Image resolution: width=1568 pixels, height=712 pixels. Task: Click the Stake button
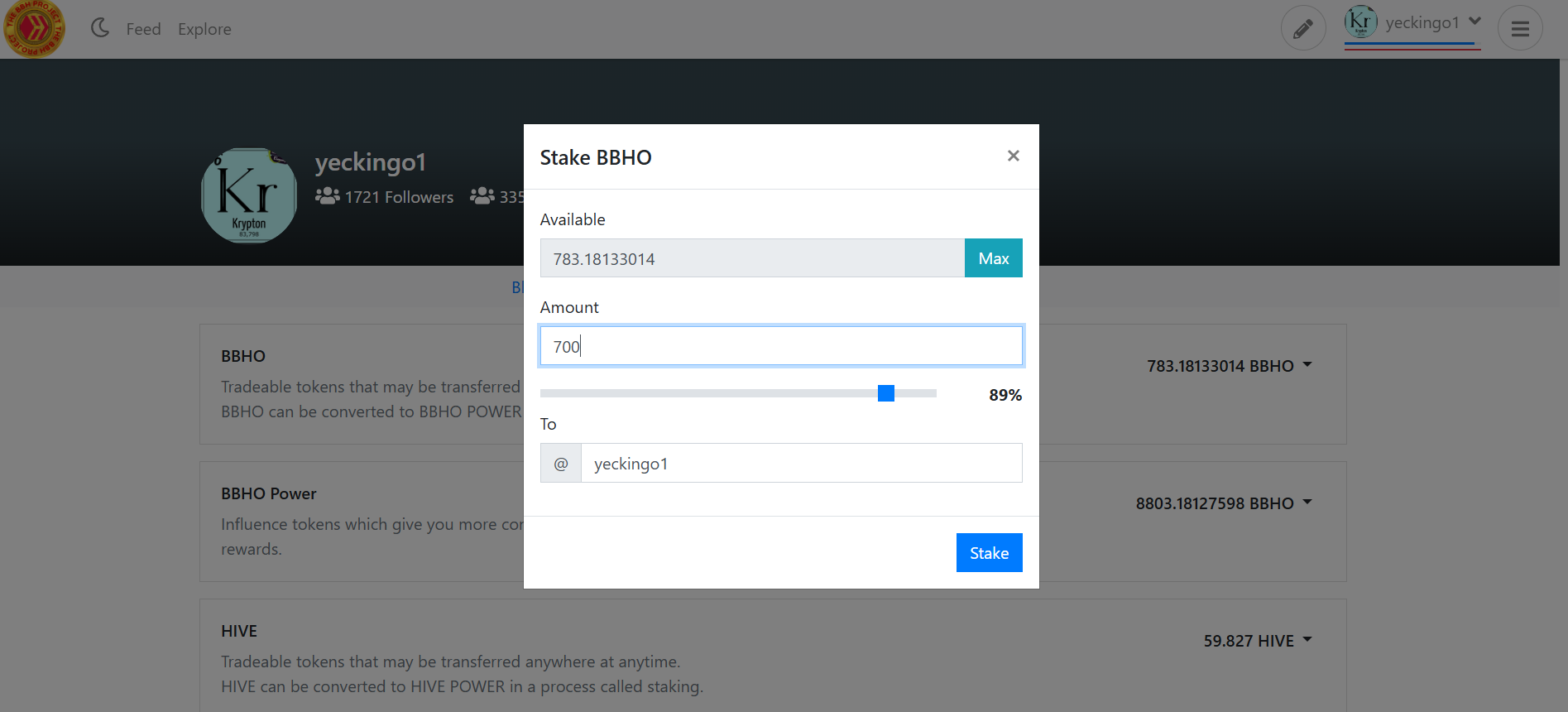click(989, 552)
